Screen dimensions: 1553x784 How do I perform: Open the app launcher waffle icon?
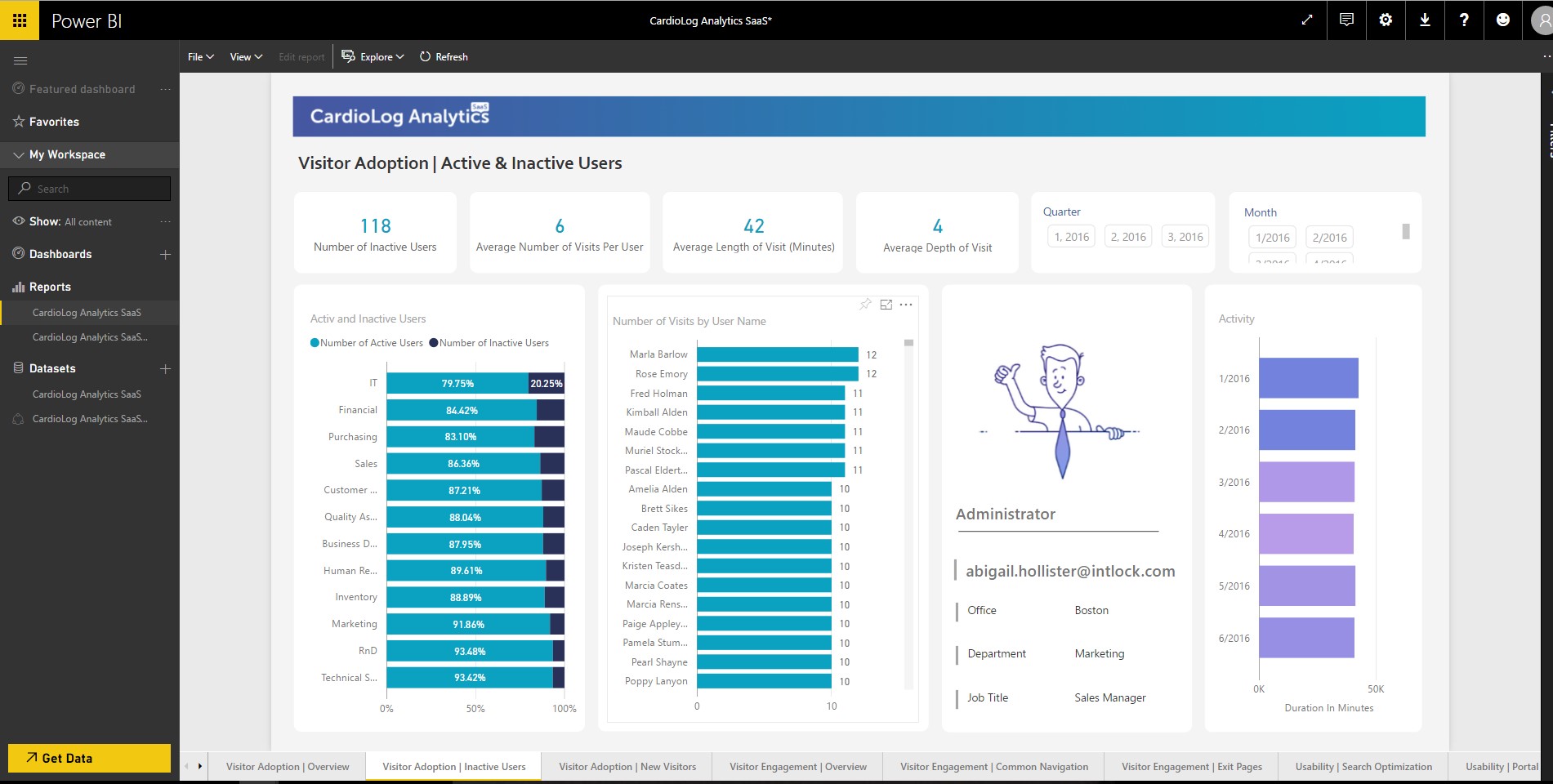[20, 20]
